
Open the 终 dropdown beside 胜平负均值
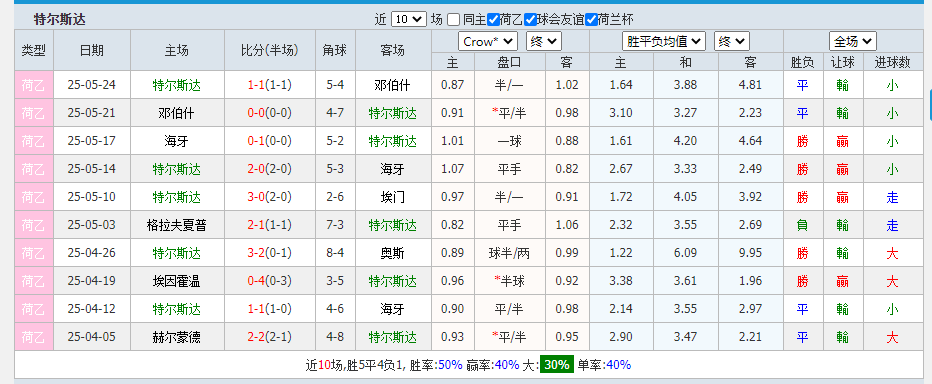pos(732,42)
